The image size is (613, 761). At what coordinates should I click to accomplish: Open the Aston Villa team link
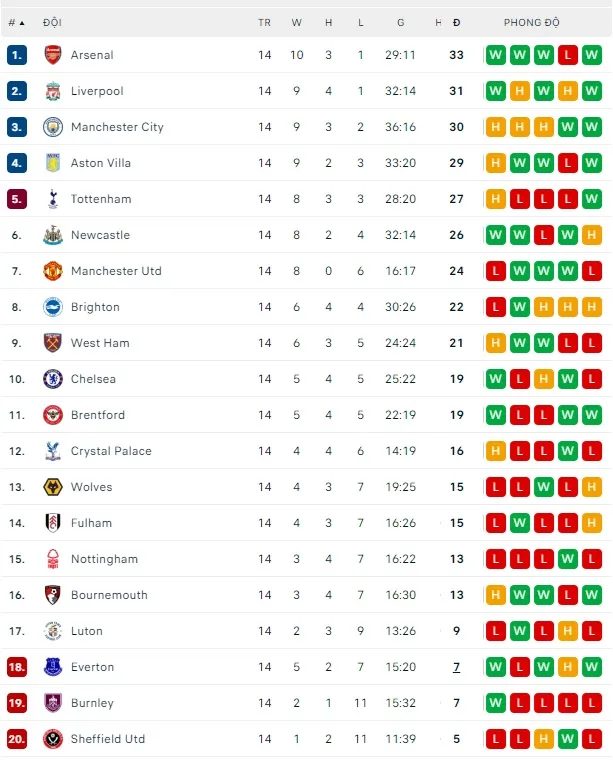(100, 163)
